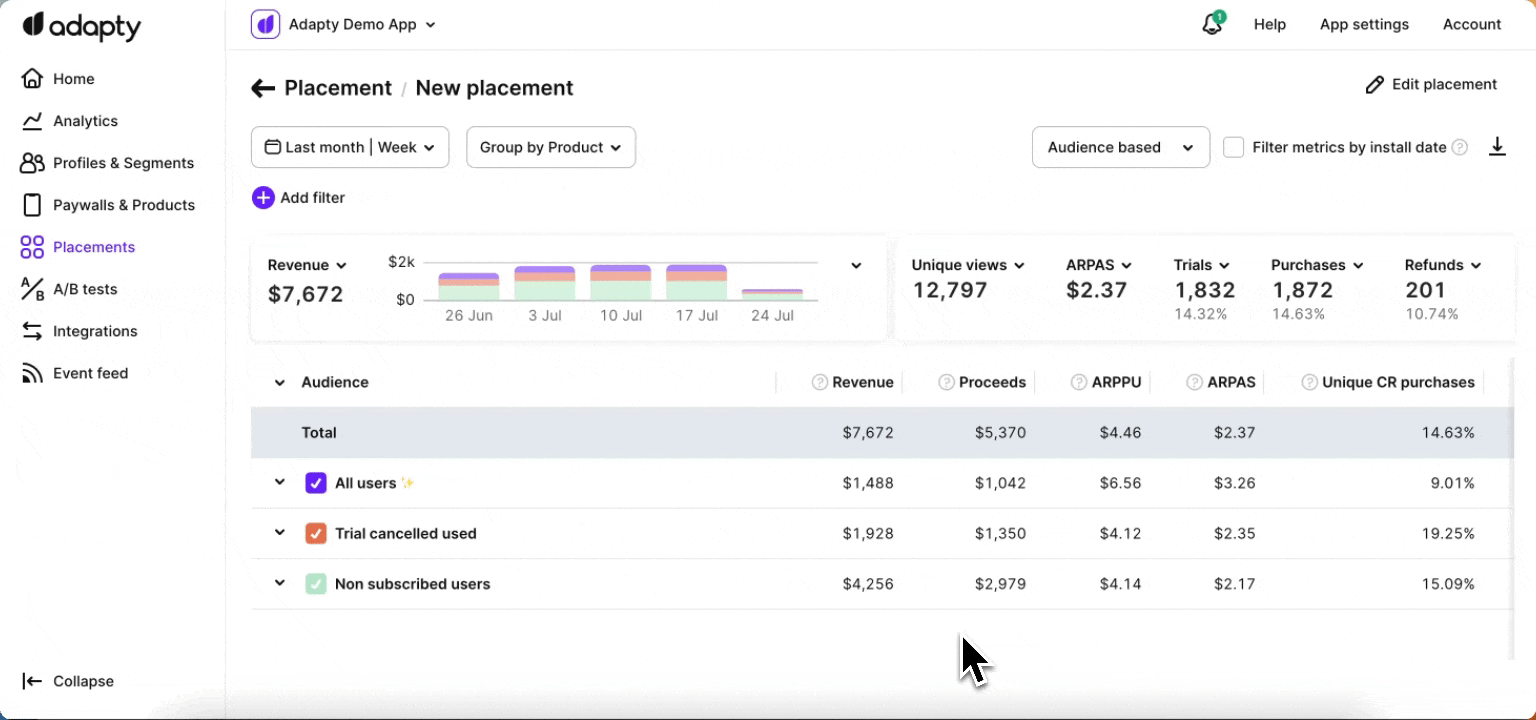The height and width of the screenshot is (720, 1536).
Task: Open the Last month Week date dropdown
Action: pos(350,147)
